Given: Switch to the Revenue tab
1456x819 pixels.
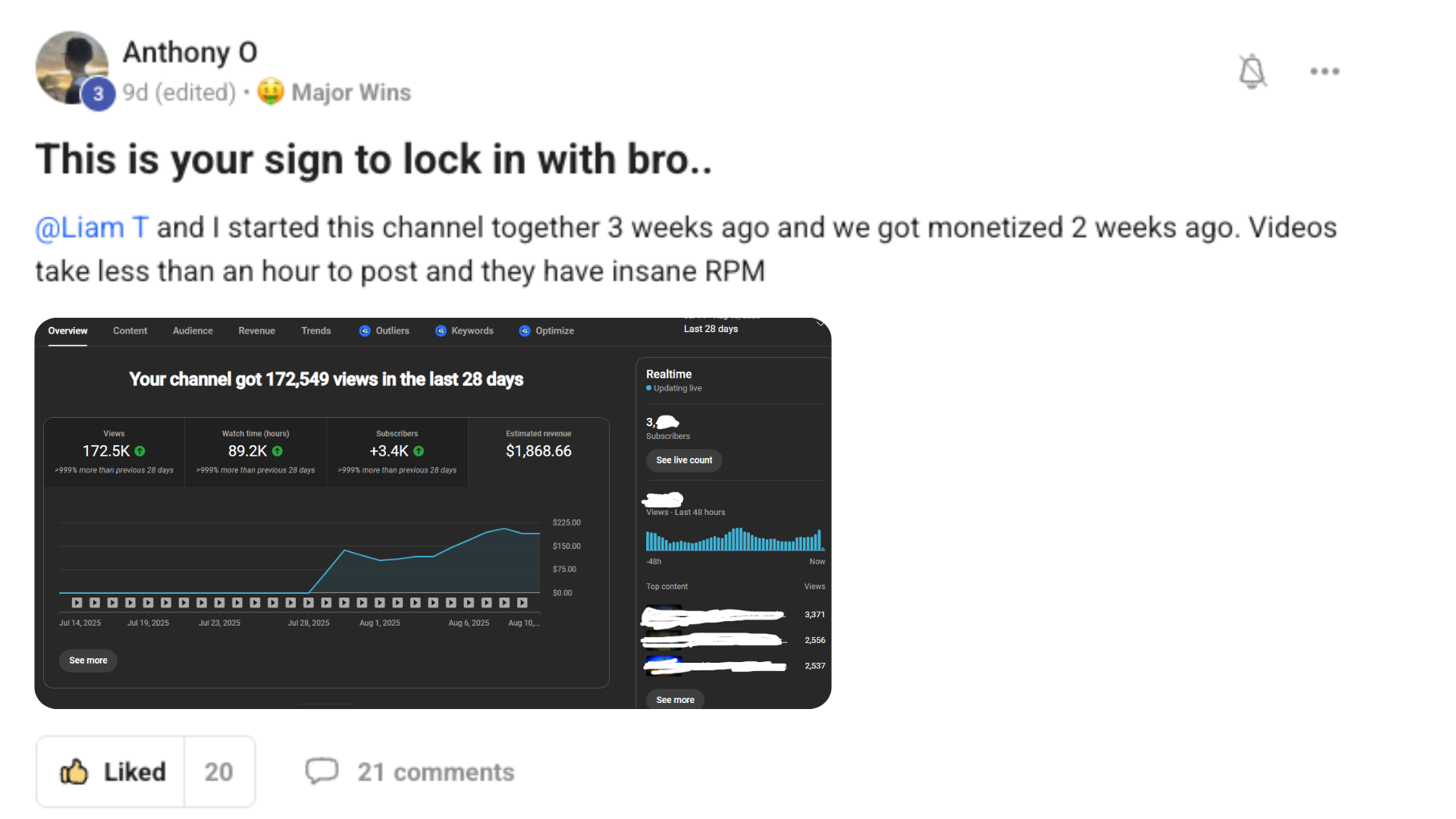Looking at the screenshot, I should point(256,331).
